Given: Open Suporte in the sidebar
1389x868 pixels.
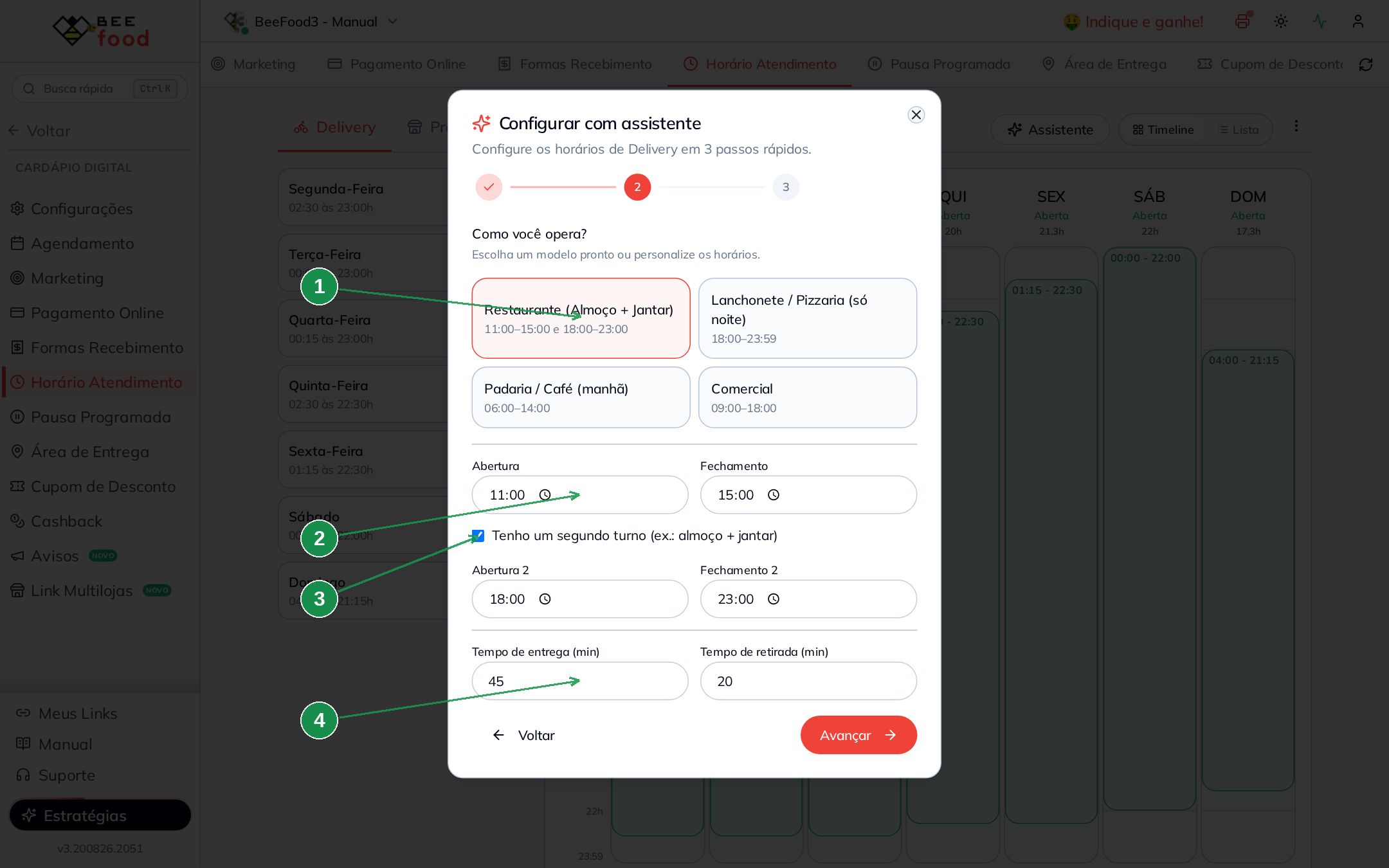Looking at the screenshot, I should [x=56, y=775].
